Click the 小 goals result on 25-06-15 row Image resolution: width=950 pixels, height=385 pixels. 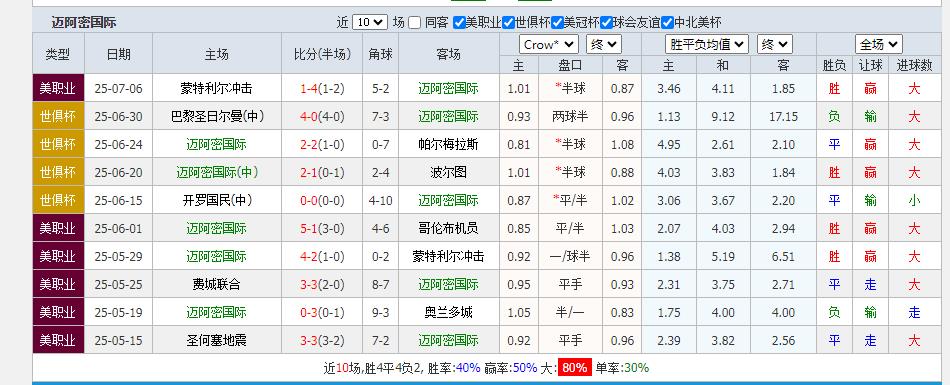pos(914,200)
